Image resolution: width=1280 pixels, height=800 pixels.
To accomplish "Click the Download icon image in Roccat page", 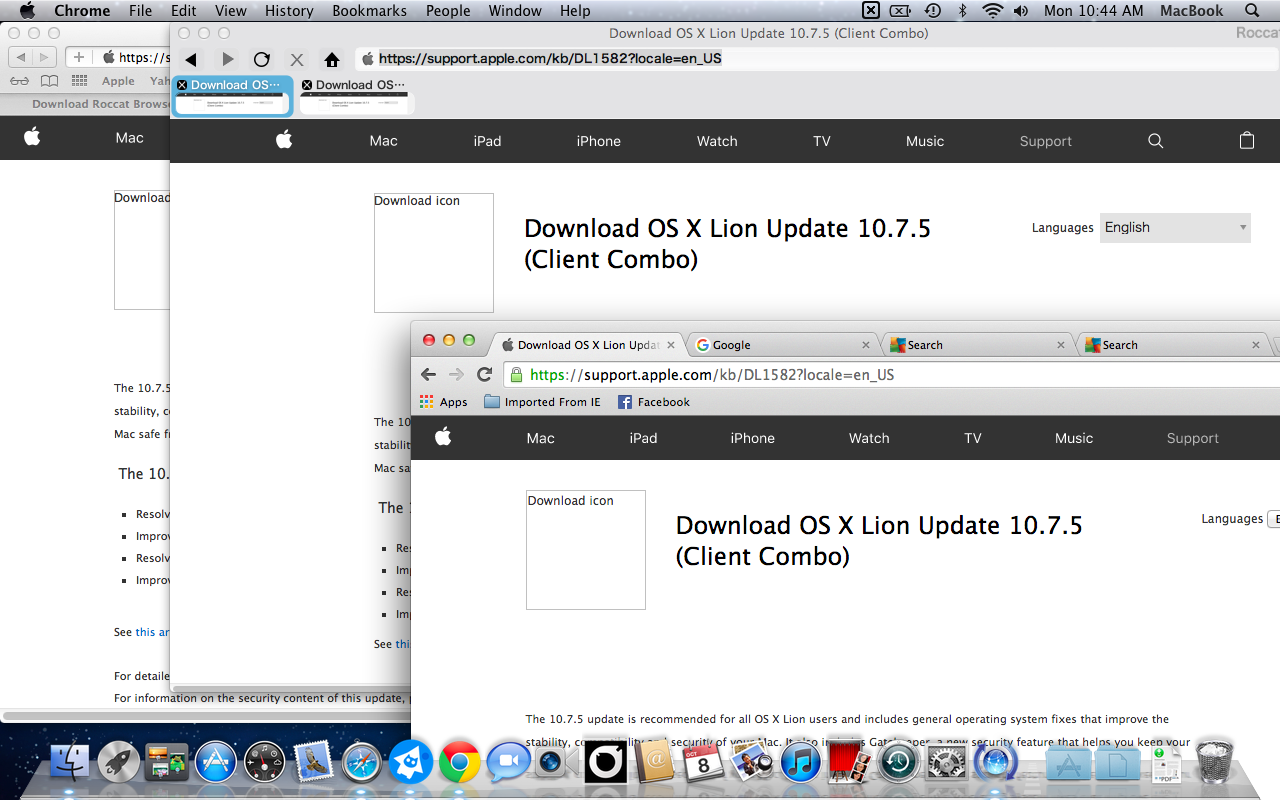I will pyautogui.click(x=434, y=253).
